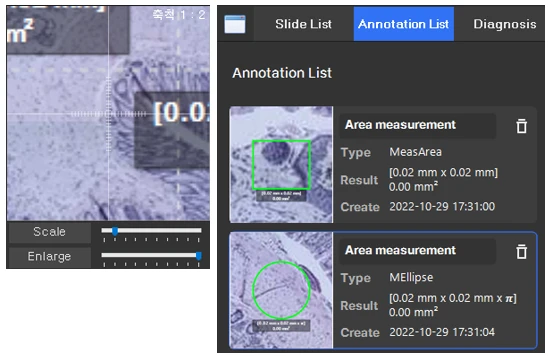The height and width of the screenshot is (360, 552).
Task: Edit the second Area measurement title field
Action: [418, 250]
